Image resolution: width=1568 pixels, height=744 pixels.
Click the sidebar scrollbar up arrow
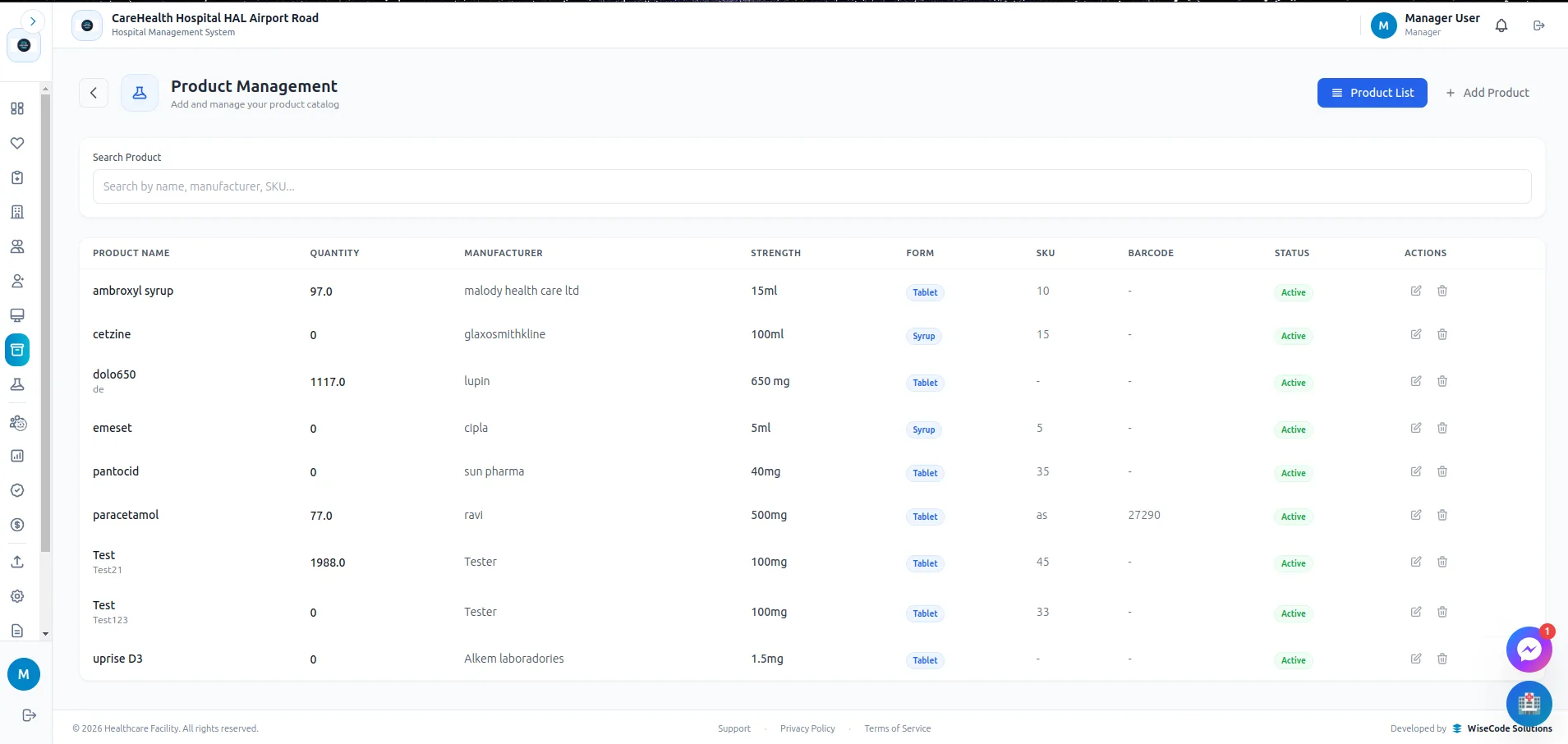point(45,89)
